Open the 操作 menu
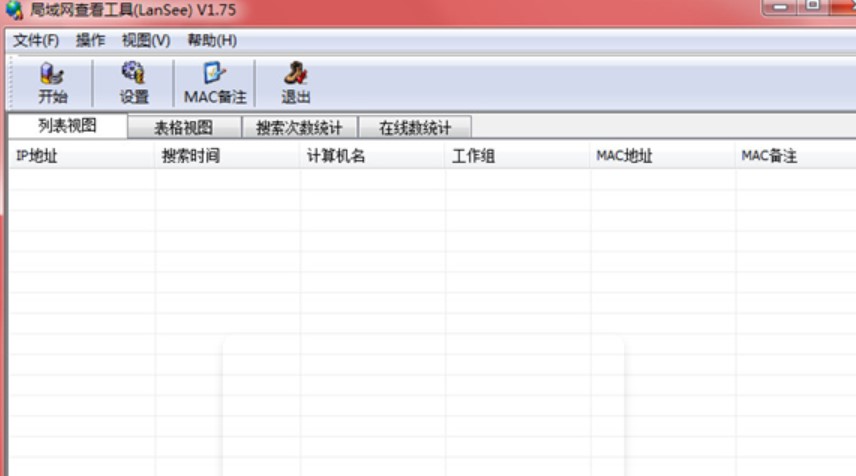 point(90,40)
